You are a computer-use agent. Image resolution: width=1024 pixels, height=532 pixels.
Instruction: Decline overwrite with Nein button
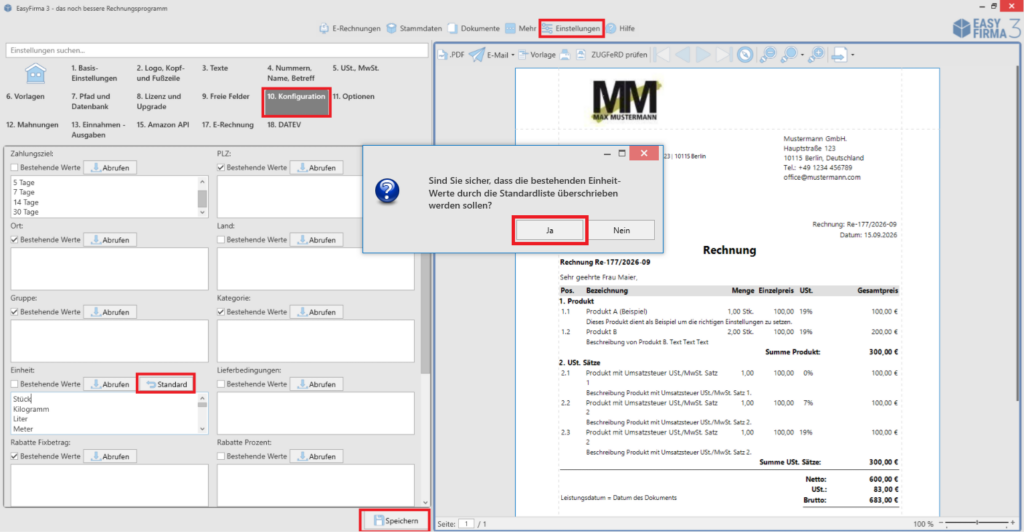(x=621, y=230)
